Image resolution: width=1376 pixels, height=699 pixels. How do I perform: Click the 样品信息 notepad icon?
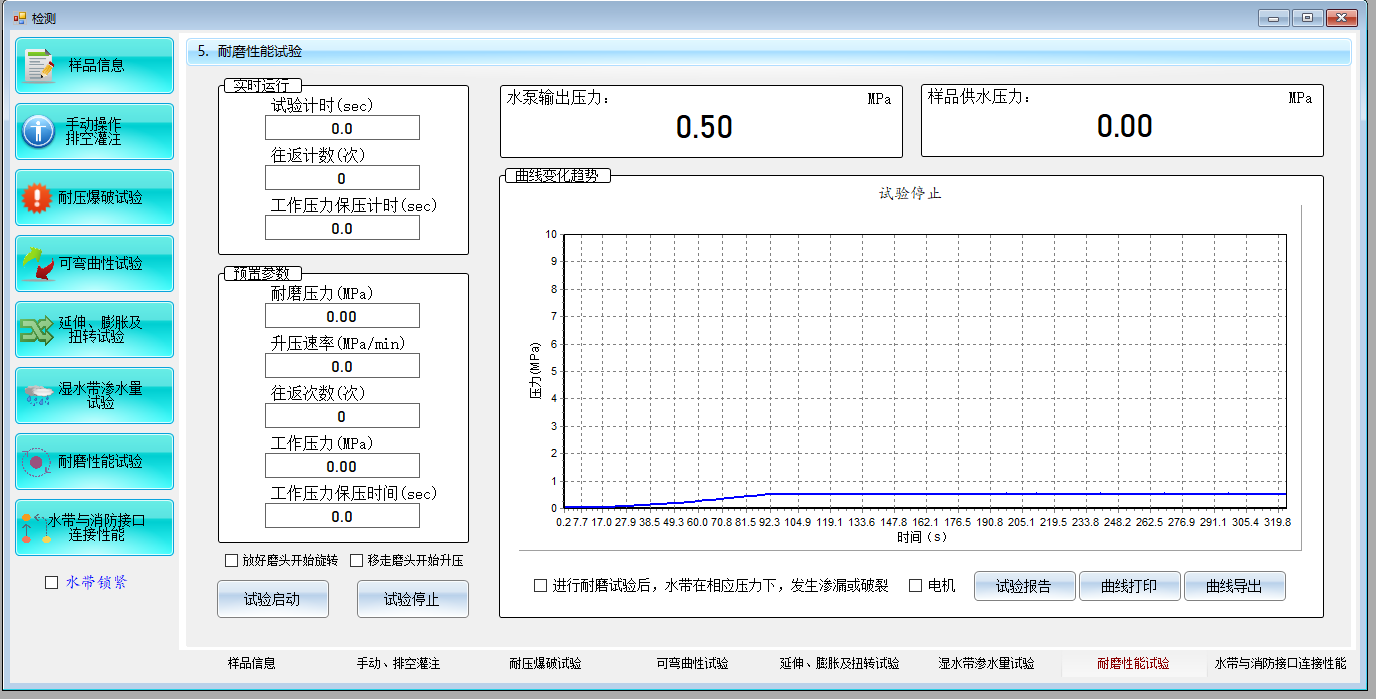39,66
